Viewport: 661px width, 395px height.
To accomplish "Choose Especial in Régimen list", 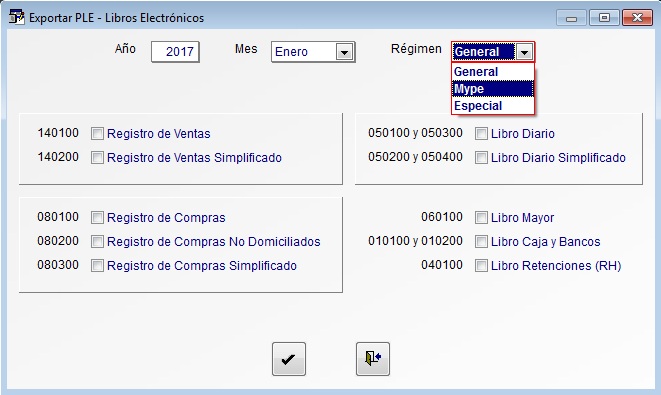I will 493,106.
